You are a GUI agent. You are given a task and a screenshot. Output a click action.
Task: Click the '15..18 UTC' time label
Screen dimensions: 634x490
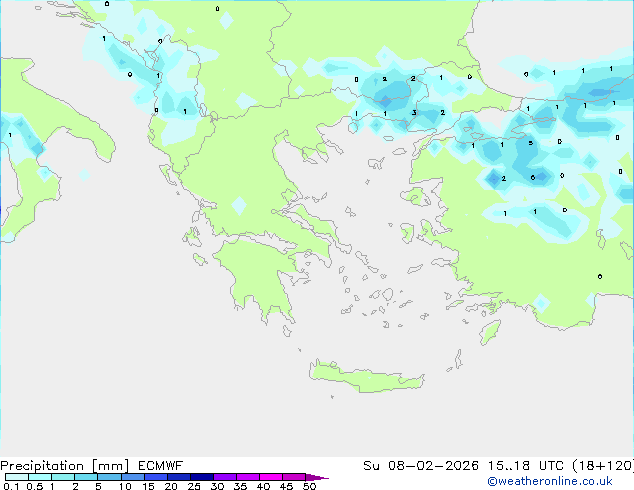click(x=525, y=466)
